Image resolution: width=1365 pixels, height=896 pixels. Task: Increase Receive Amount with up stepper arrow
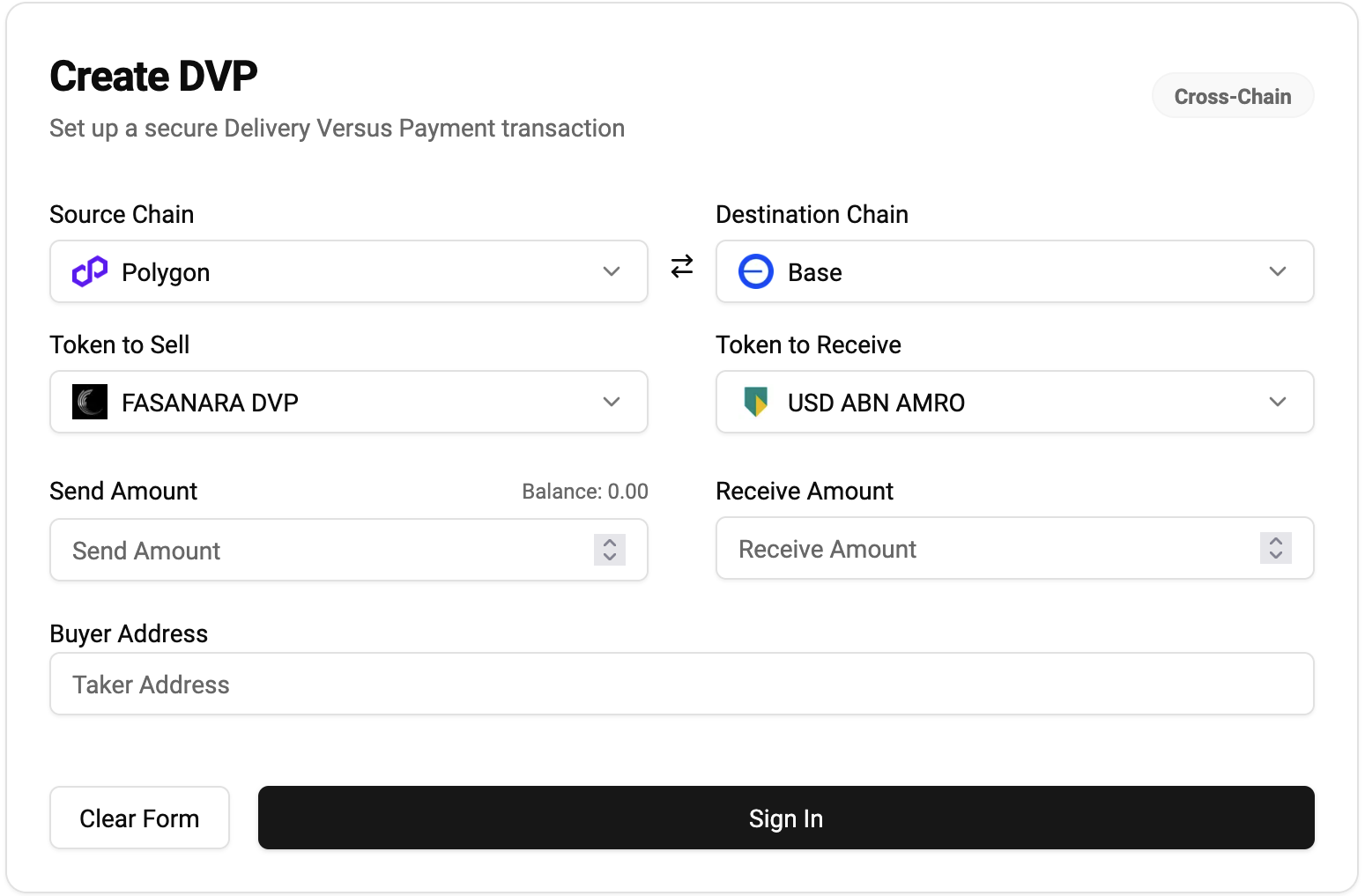click(1276, 540)
